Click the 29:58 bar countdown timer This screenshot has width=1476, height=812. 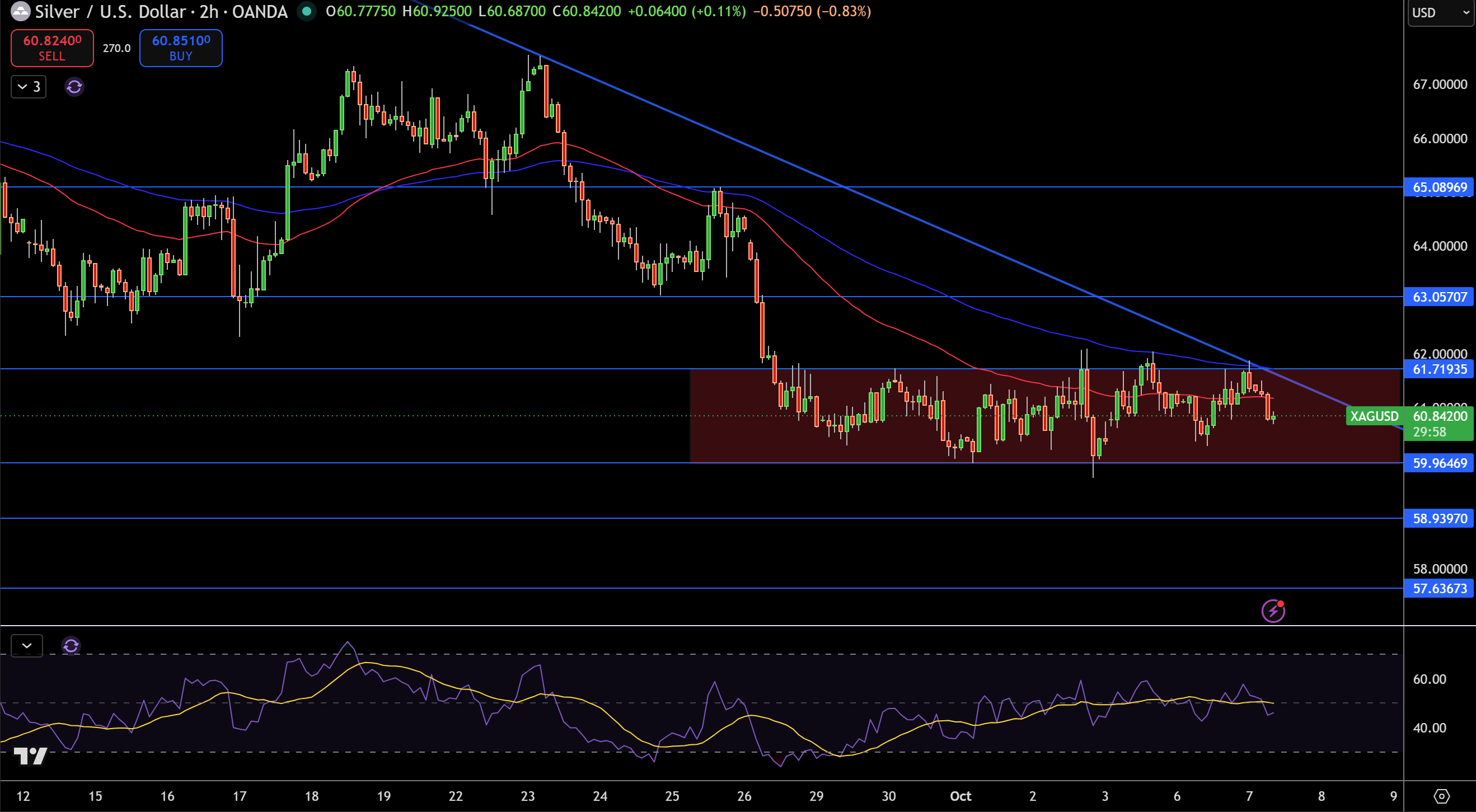pos(1430,432)
